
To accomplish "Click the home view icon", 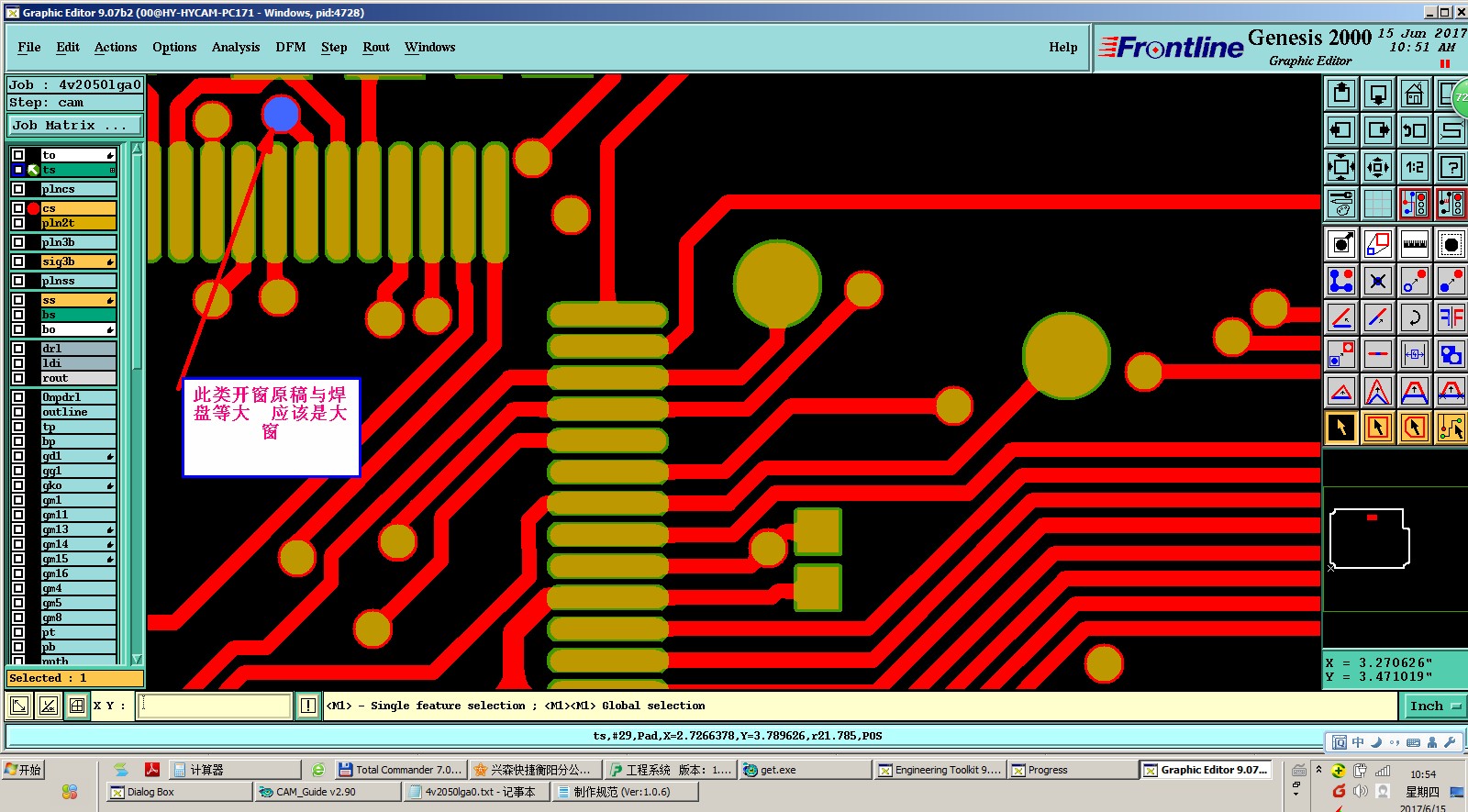I will pos(1415,94).
